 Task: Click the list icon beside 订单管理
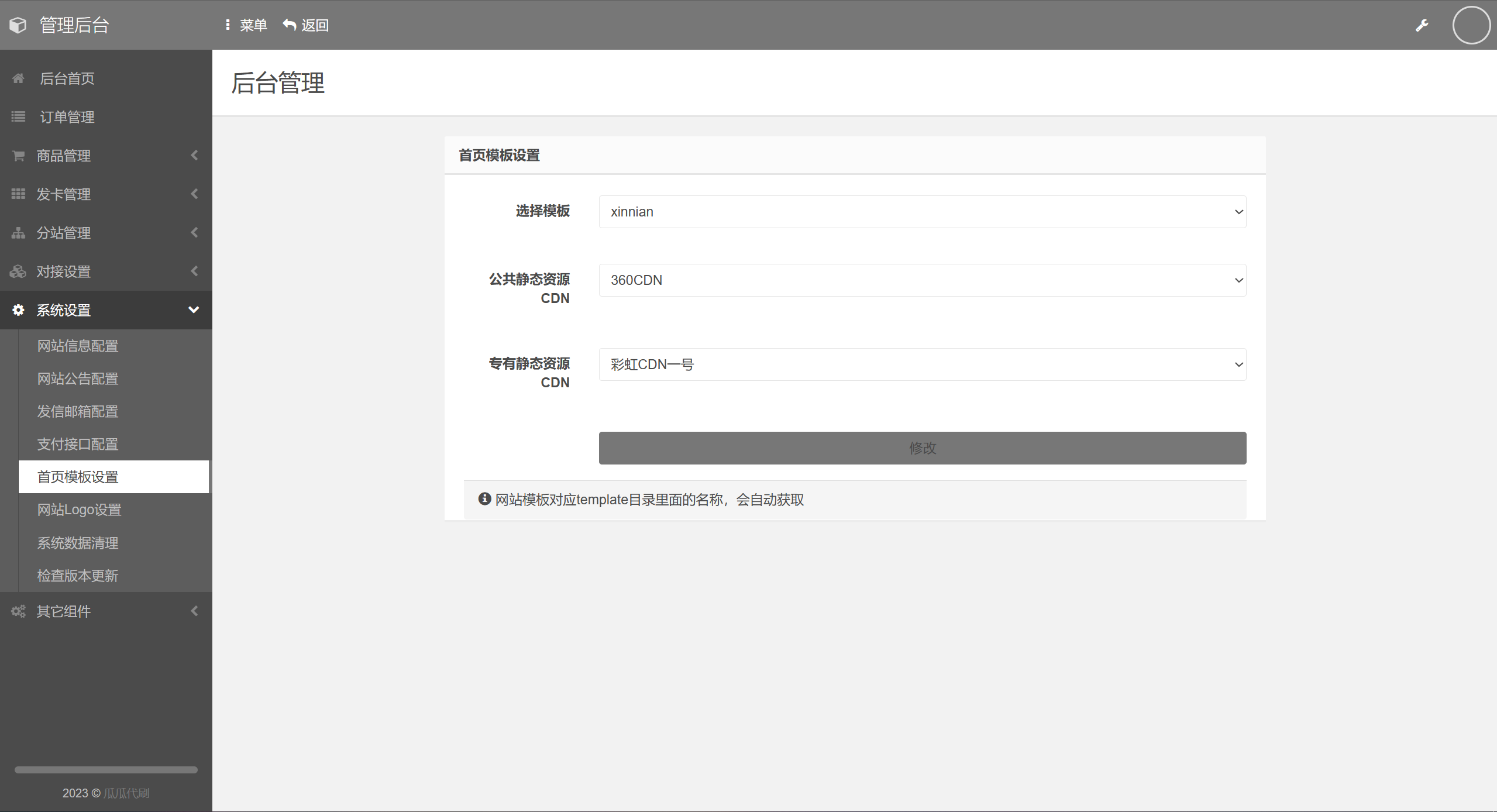[x=18, y=117]
